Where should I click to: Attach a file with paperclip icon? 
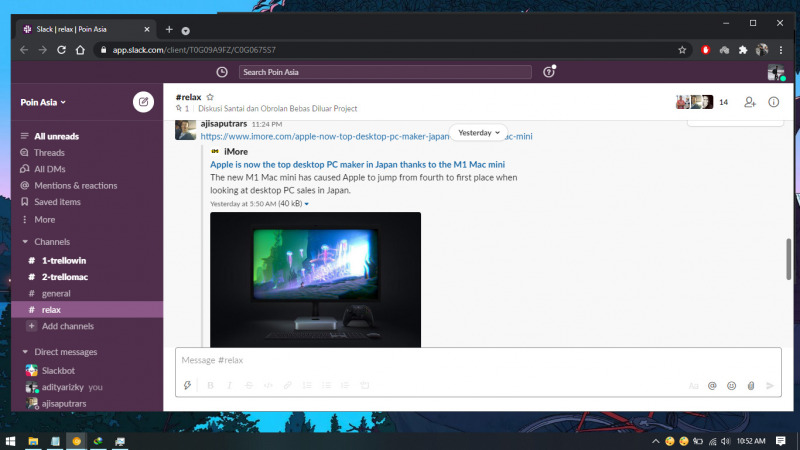tap(751, 386)
